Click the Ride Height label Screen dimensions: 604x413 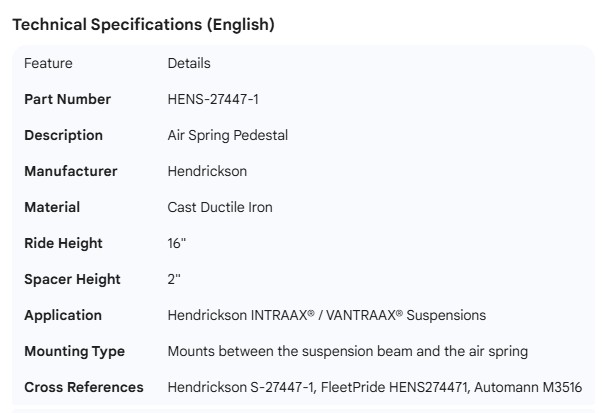click(x=63, y=243)
